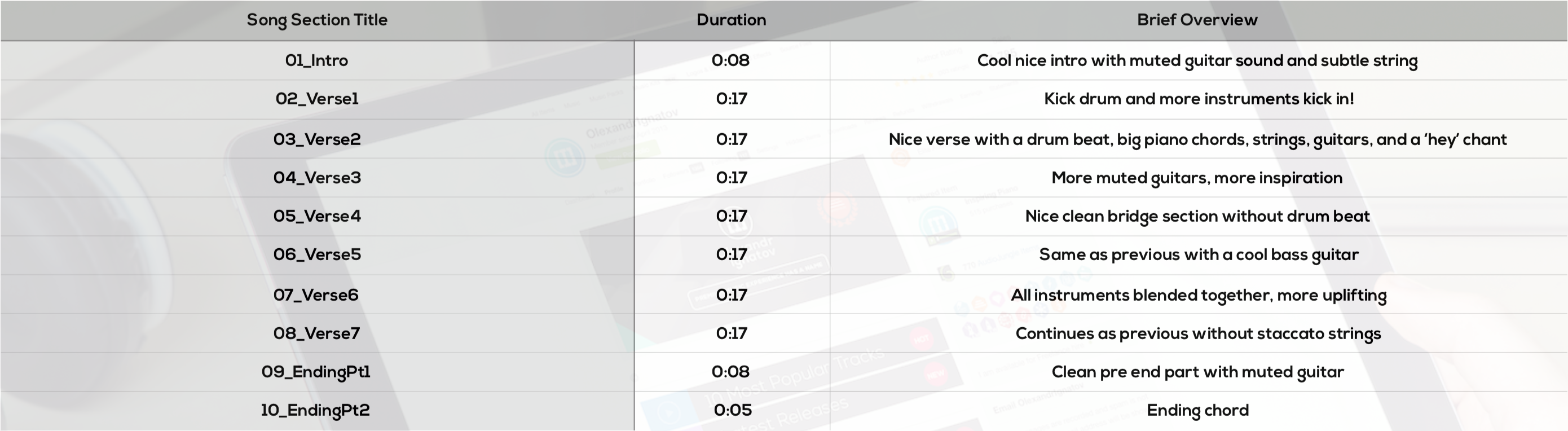Select the 04_Verse3 section title
The image size is (1568, 431).
point(316,178)
